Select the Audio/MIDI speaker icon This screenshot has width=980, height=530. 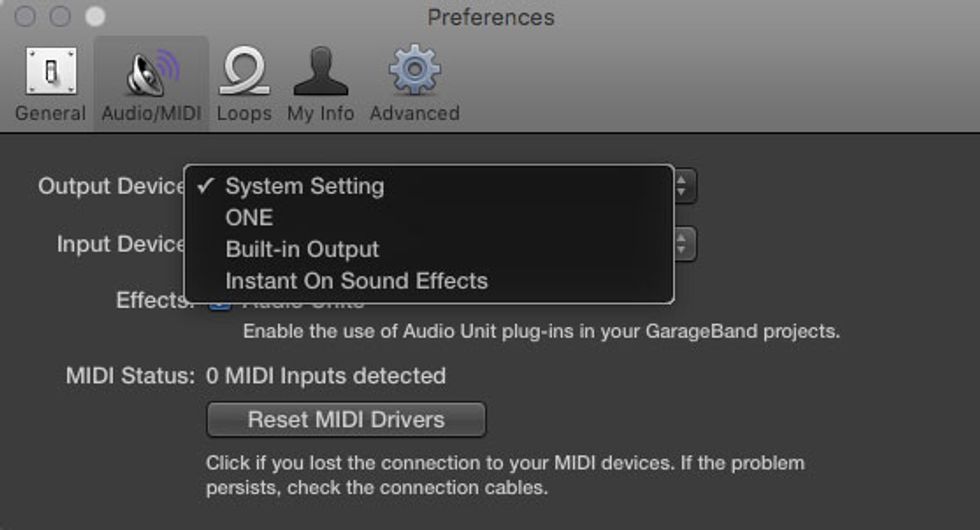(152, 72)
